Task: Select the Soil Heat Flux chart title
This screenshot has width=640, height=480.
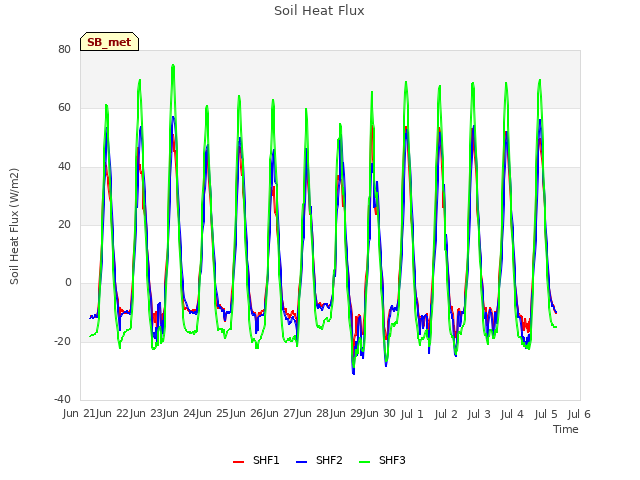Action: pos(319,11)
